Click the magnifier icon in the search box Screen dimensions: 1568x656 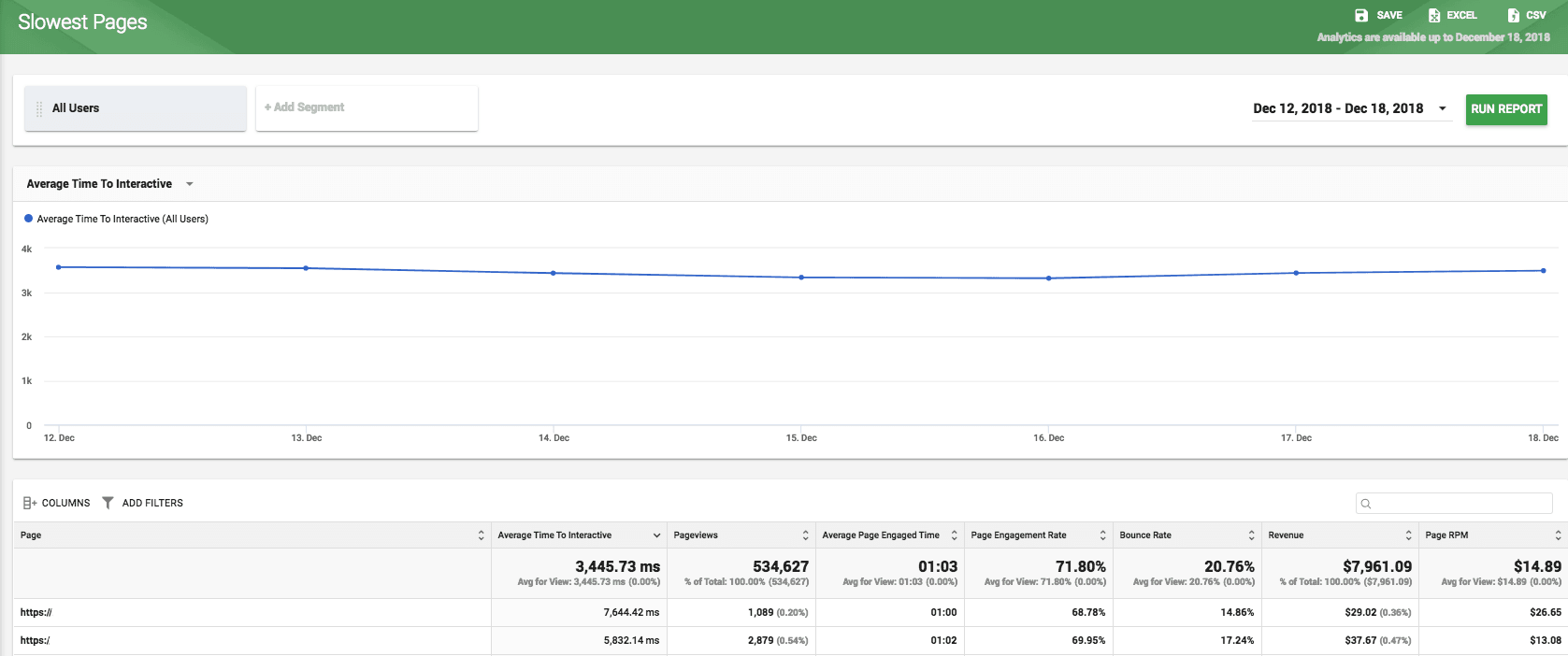[1366, 504]
